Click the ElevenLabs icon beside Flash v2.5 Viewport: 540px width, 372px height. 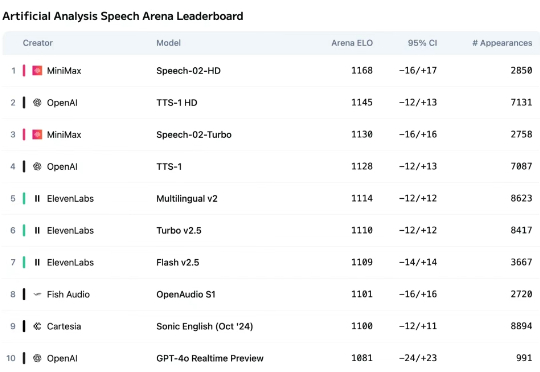37,262
